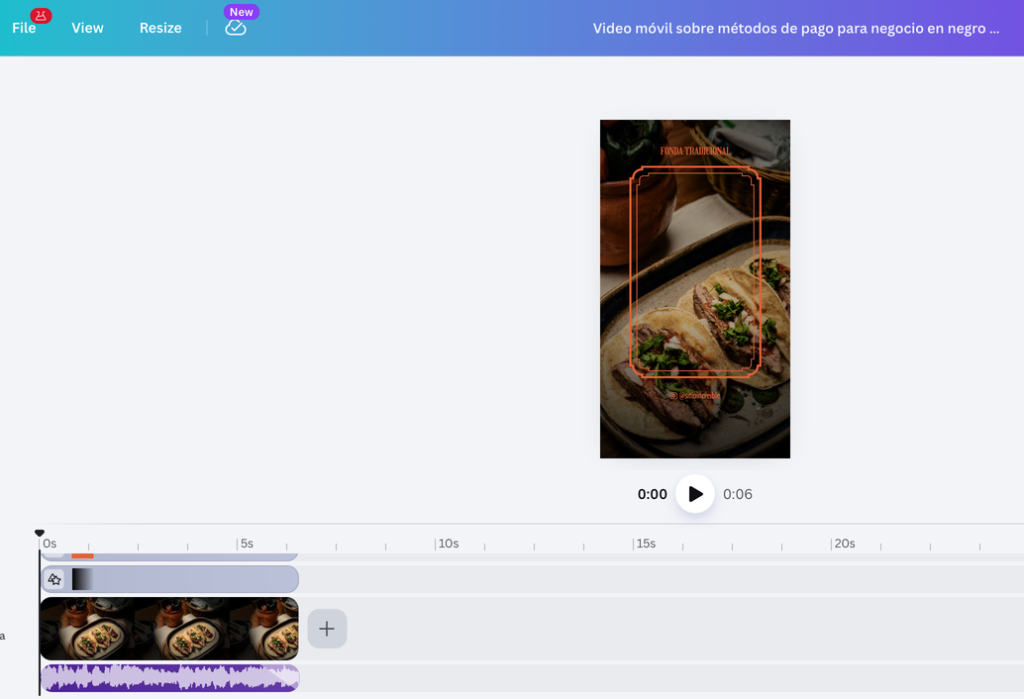Image resolution: width=1024 pixels, height=699 pixels.
Task: Select the tacos video clip thumbnail
Action: (x=168, y=628)
